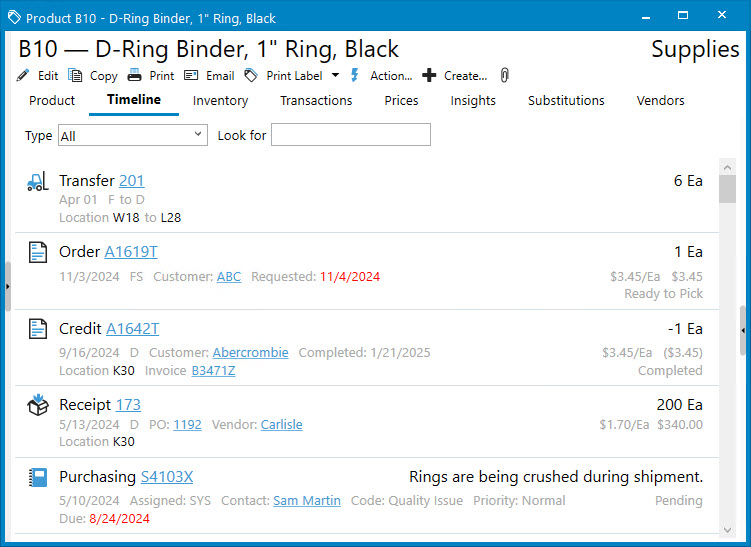The height and width of the screenshot is (547, 751).
Task: Click the timeline scrollbar up arrow
Action: click(728, 167)
